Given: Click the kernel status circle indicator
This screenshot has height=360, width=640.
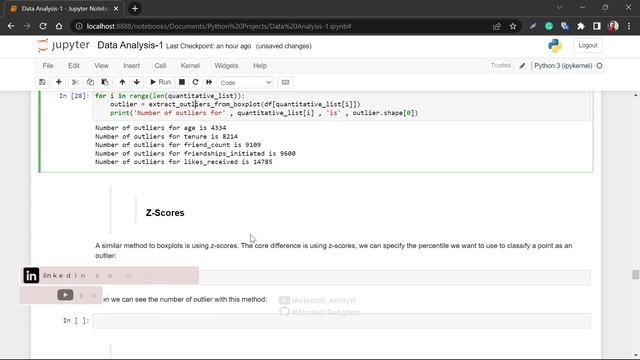Looking at the screenshot, I should pyautogui.click(x=600, y=66).
